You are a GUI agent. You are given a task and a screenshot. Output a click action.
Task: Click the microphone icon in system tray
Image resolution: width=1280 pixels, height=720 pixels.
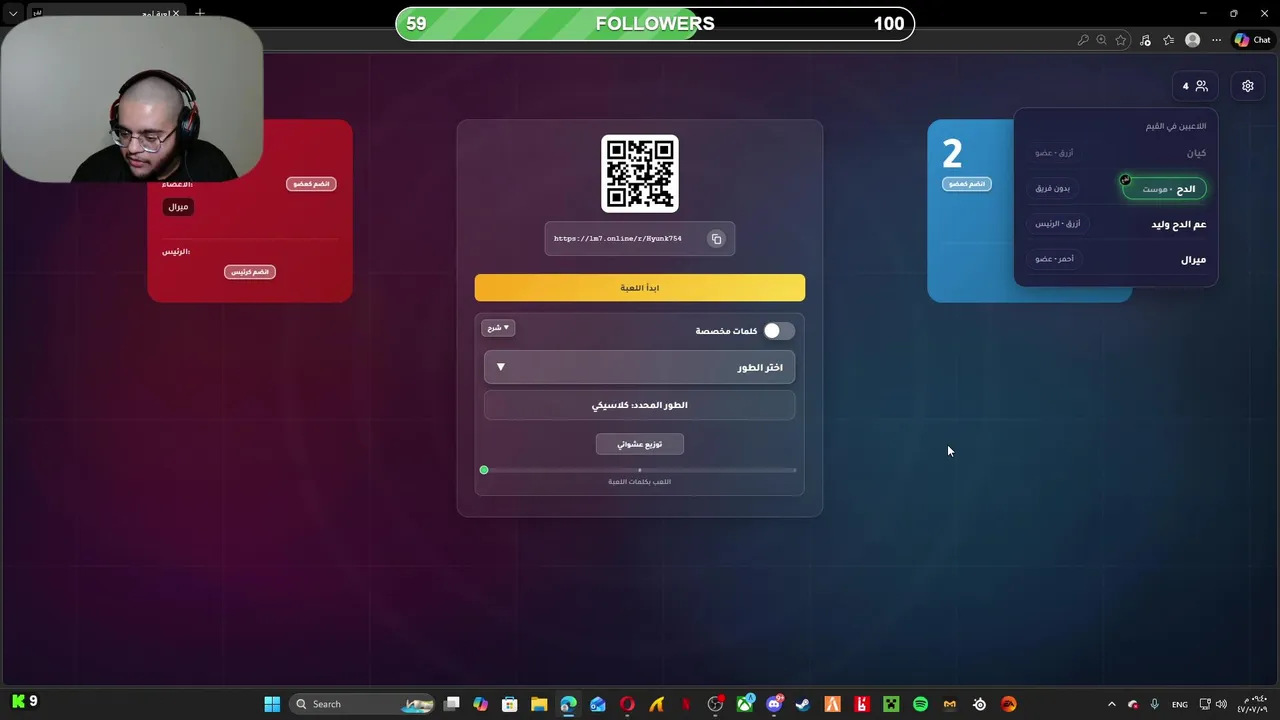click(1155, 704)
